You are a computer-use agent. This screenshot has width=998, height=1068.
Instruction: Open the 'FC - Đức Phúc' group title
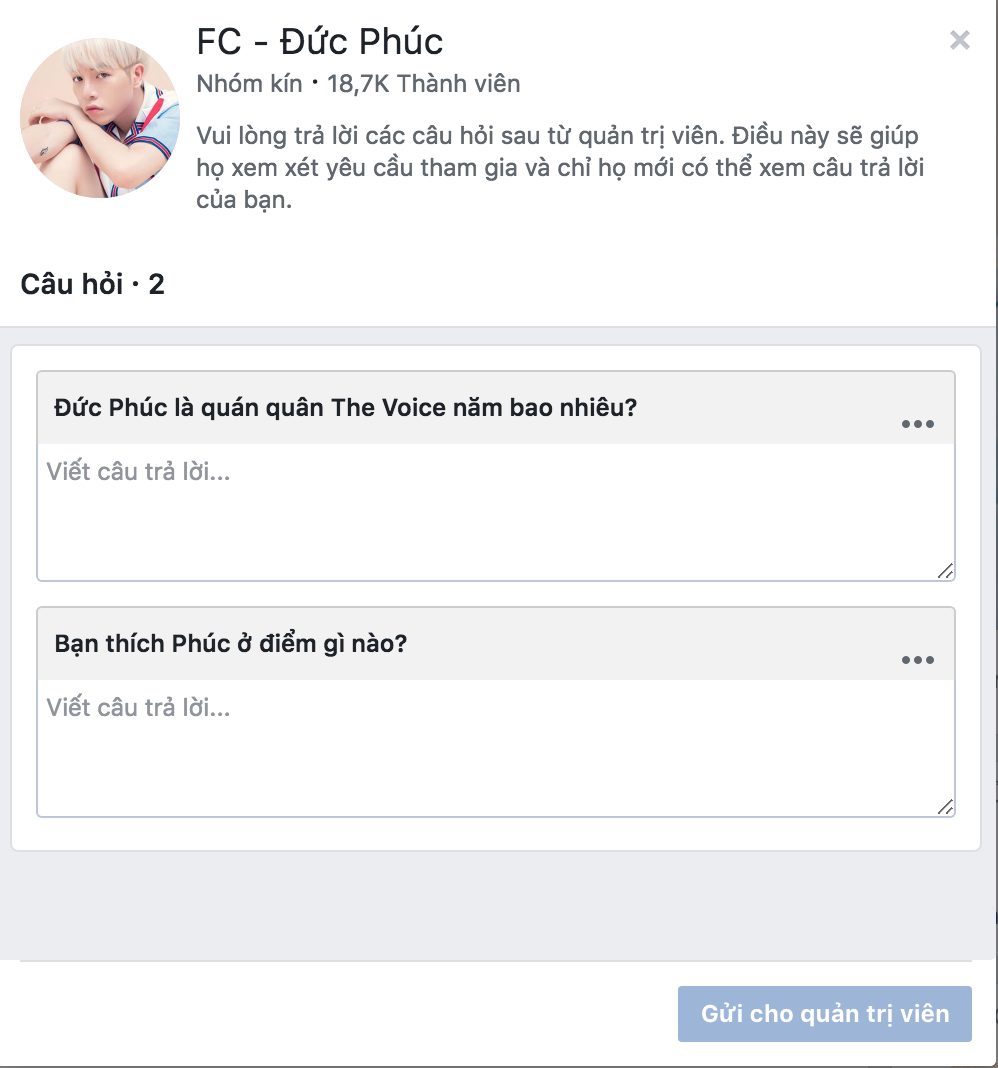pyautogui.click(x=319, y=42)
